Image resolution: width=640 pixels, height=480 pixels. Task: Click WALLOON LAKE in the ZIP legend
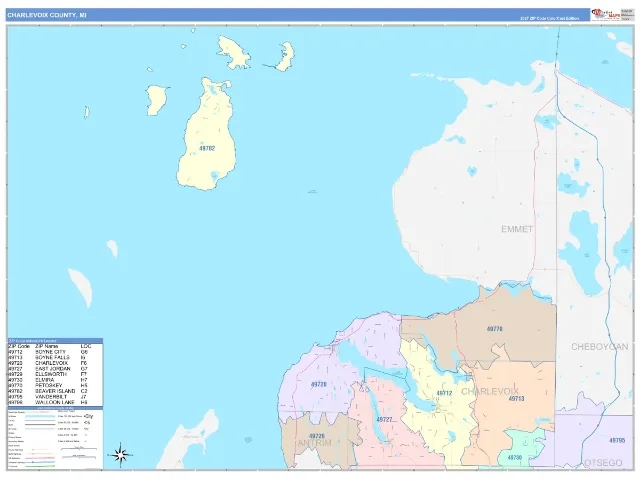[55, 402]
